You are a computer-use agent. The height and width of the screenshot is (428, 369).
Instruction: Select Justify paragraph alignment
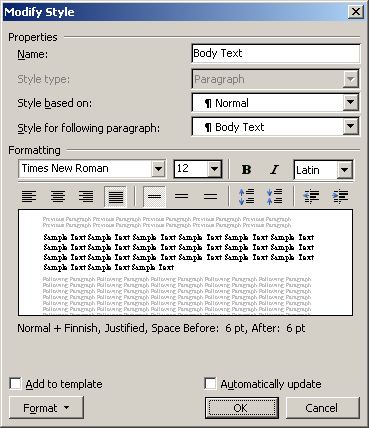[115, 196]
